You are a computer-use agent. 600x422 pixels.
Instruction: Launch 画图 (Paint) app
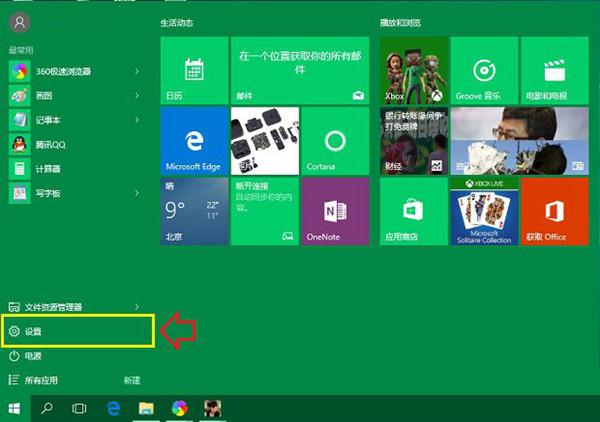point(74,96)
